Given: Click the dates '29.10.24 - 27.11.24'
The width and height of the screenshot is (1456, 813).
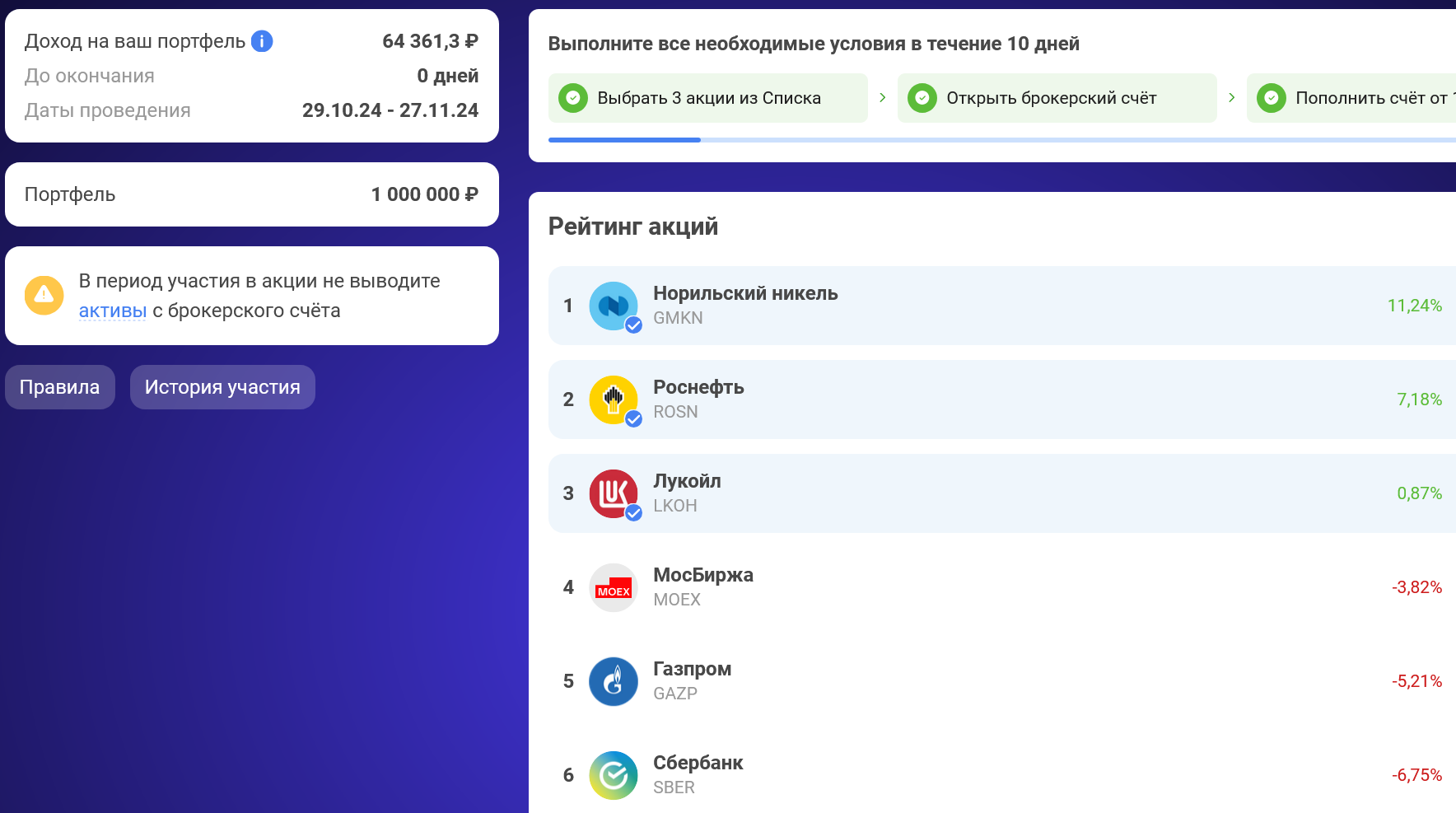Looking at the screenshot, I should coord(390,110).
